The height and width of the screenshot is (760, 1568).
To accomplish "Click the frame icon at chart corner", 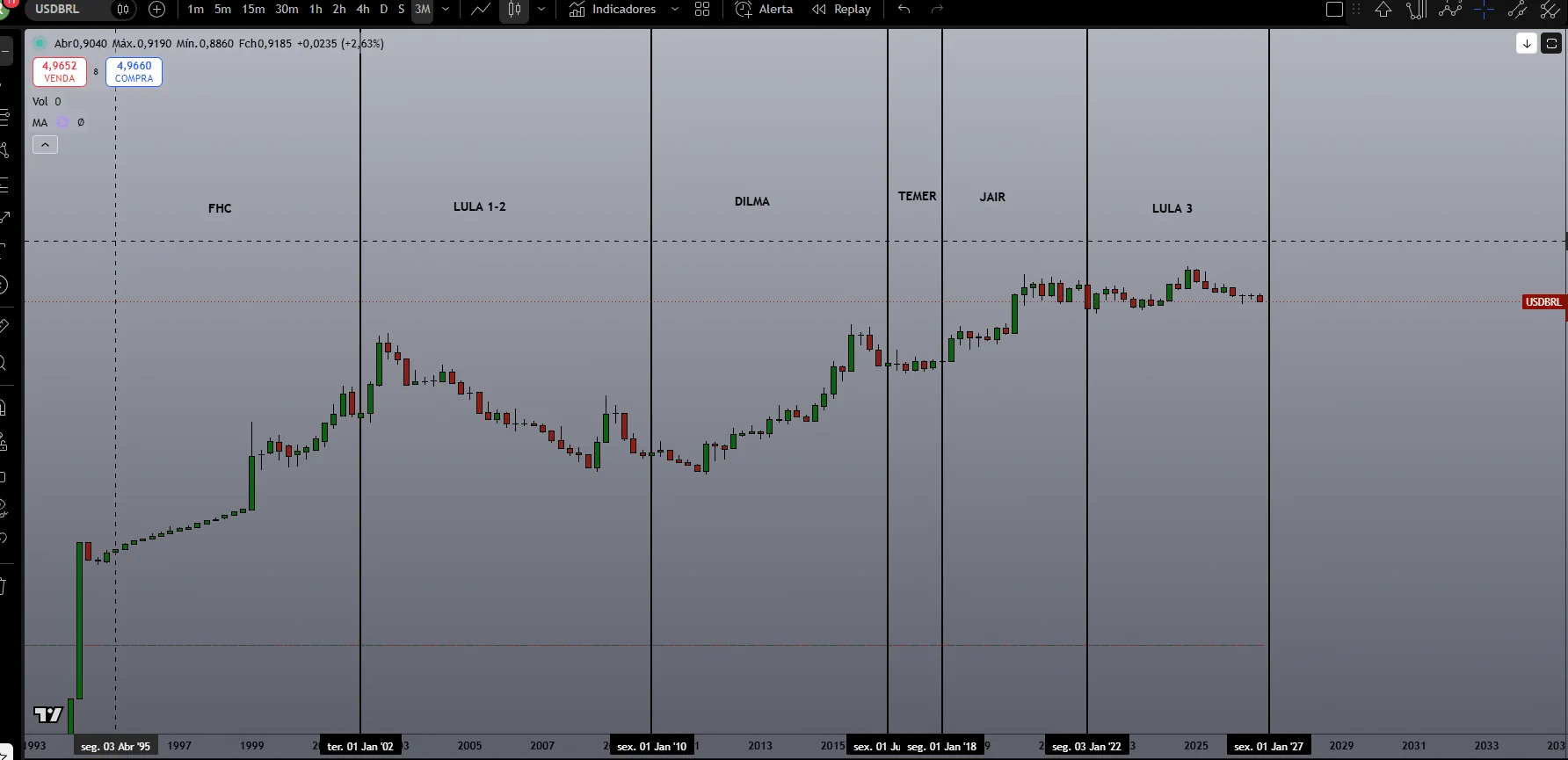I will (x=1551, y=43).
